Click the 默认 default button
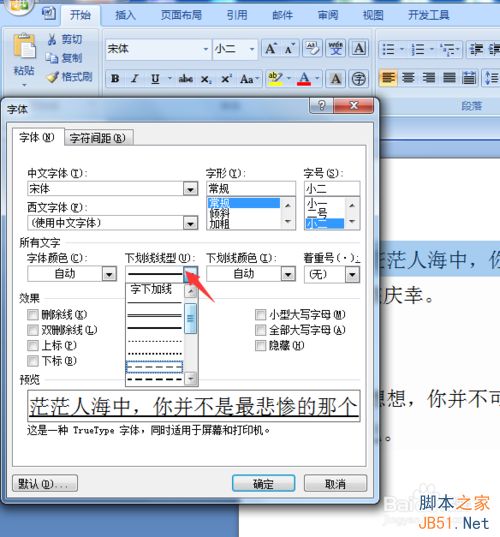This screenshot has width=500, height=537. click(45, 484)
